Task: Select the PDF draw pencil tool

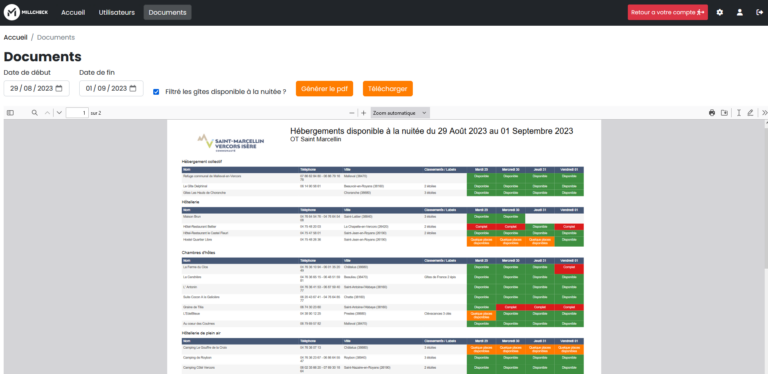Action: tap(750, 113)
